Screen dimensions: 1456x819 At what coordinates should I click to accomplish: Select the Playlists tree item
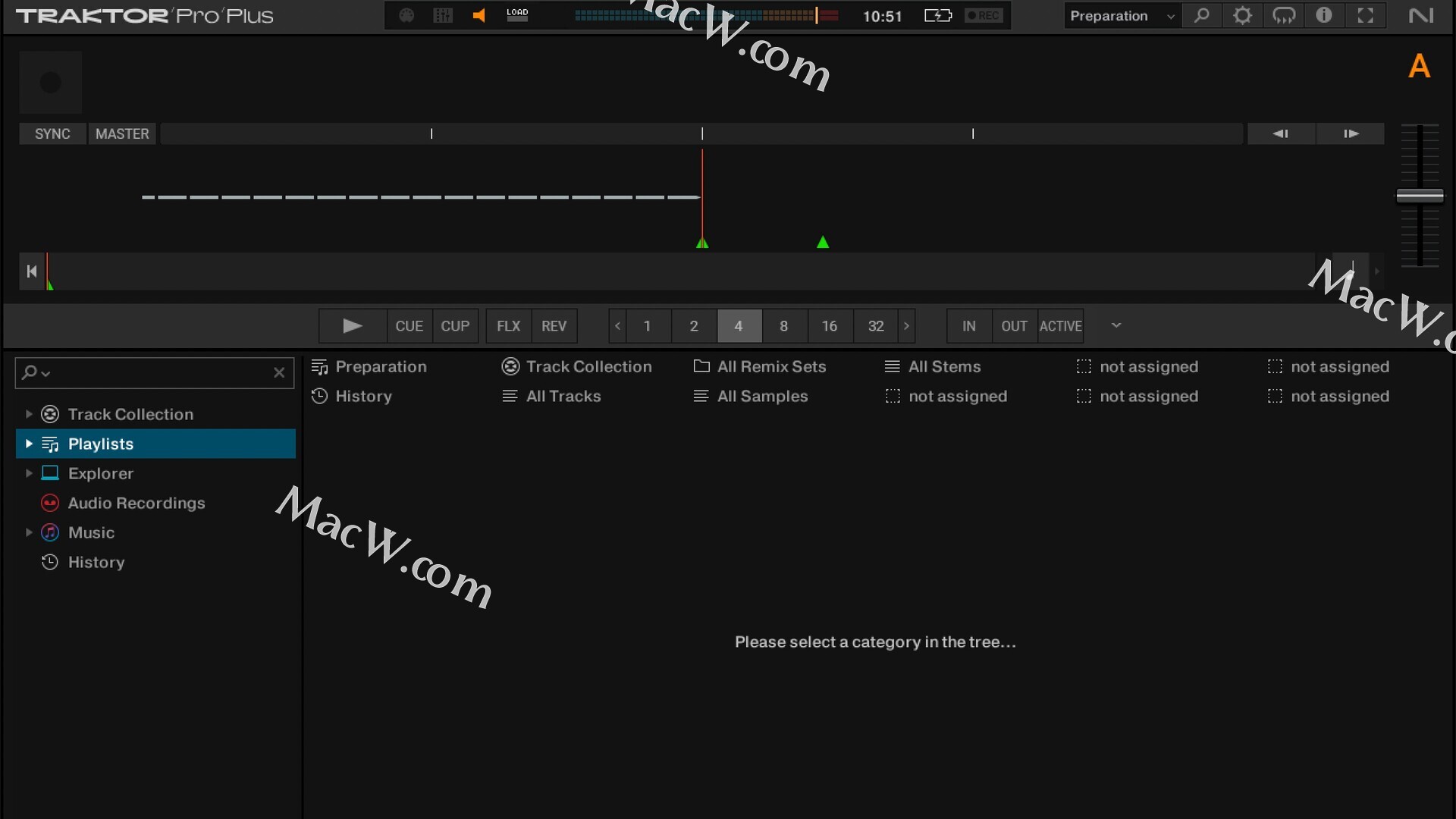[155, 444]
